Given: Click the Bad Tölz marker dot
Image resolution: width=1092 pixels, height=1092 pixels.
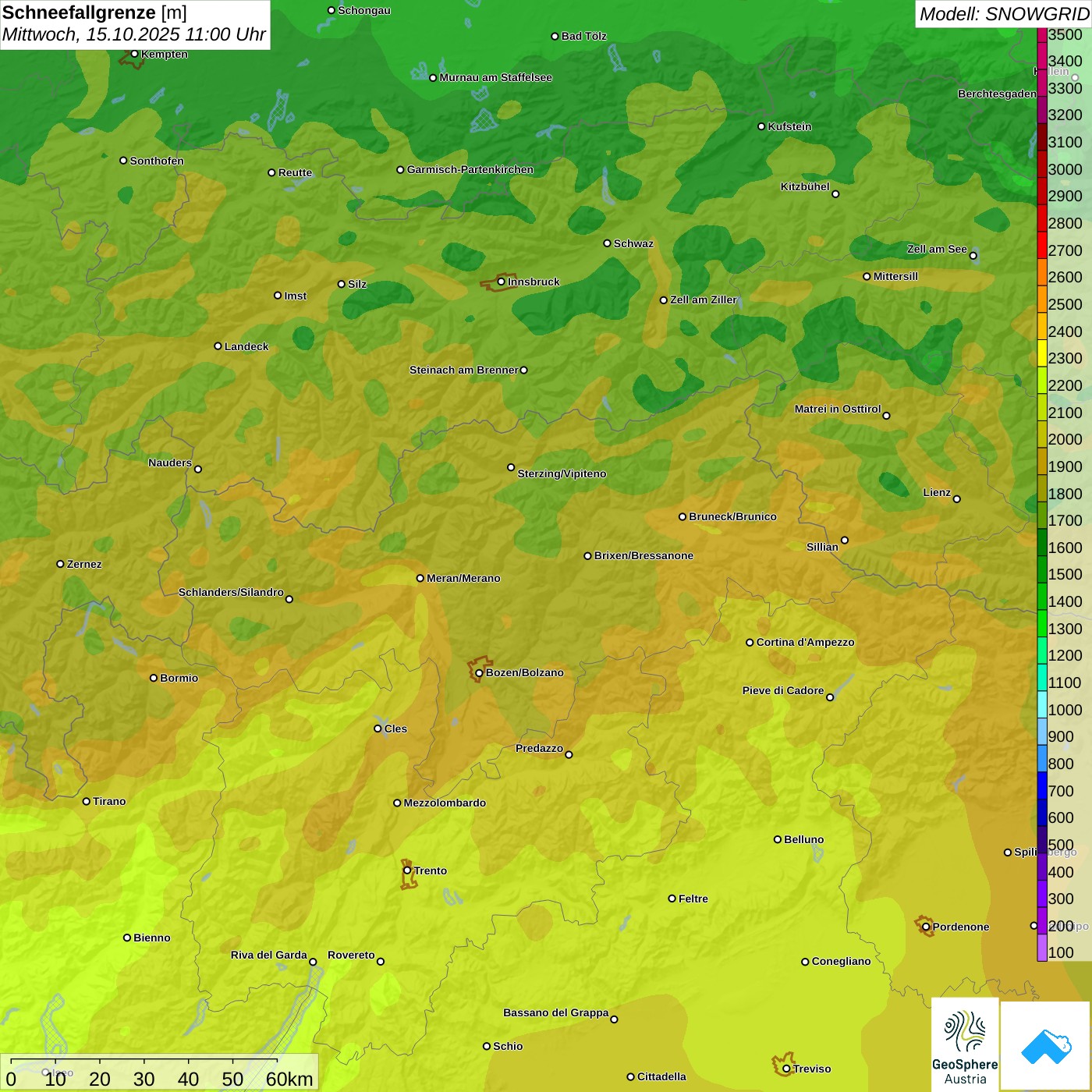Looking at the screenshot, I should pos(555,36).
